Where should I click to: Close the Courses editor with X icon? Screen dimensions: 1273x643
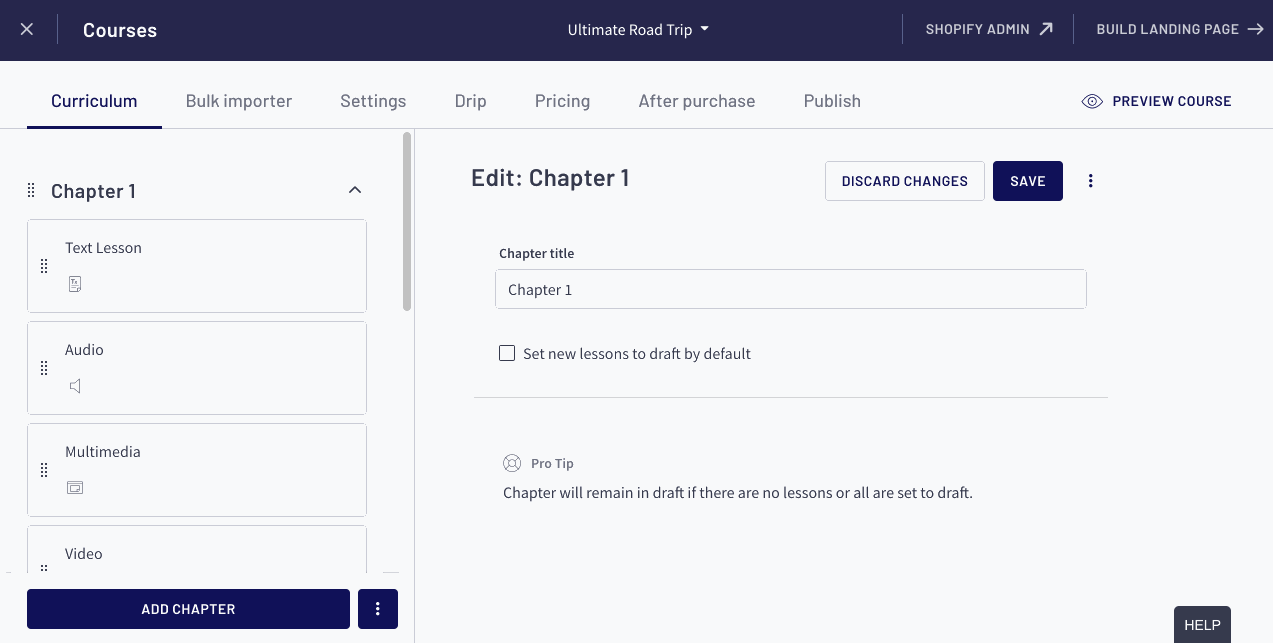pos(27,30)
